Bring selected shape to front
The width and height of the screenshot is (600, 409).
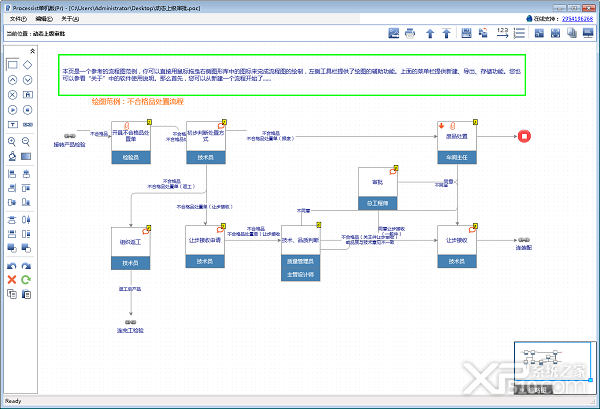(x=12, y=248)
